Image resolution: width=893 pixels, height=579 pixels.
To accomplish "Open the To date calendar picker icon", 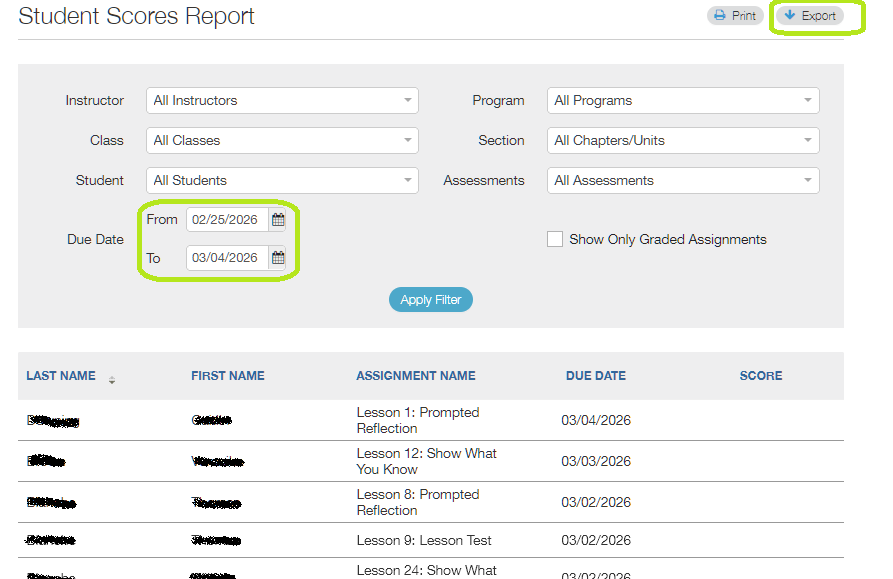I will (x=278, y=258).
